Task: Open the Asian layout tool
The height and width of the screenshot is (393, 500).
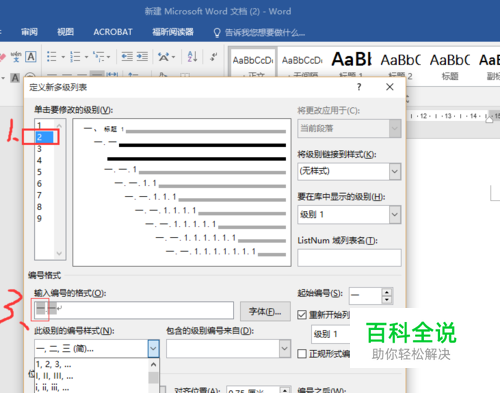Action: click(x=163, y=57)
